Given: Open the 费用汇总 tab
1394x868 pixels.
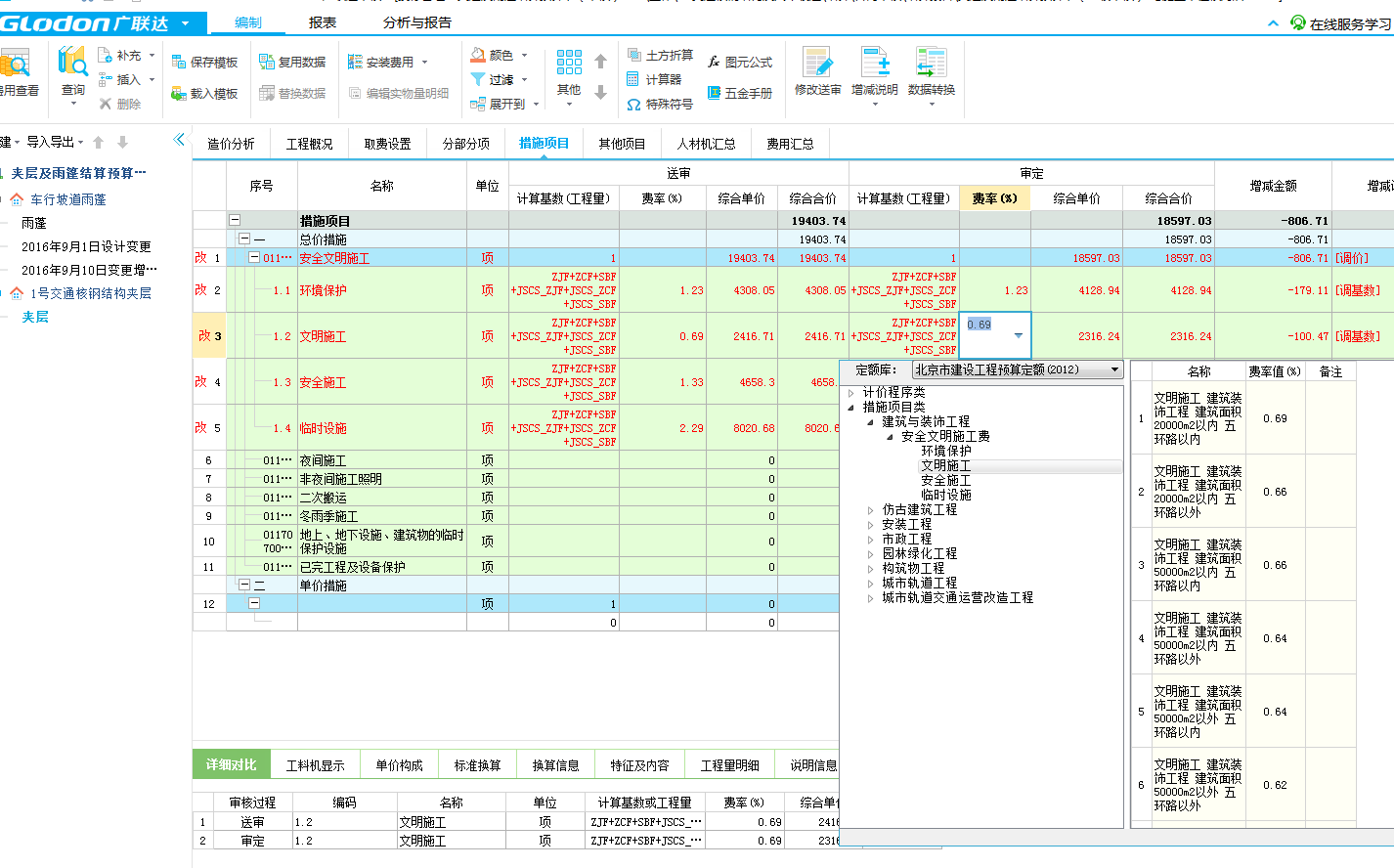Looking at the screenshot, I should point(790,144).
